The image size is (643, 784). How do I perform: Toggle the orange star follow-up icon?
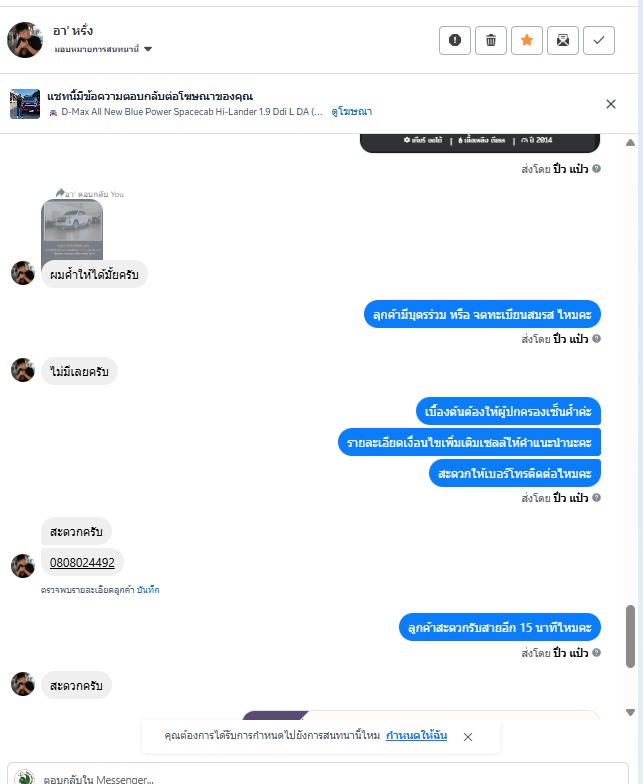pyautogui.click(x=526, y=40)
